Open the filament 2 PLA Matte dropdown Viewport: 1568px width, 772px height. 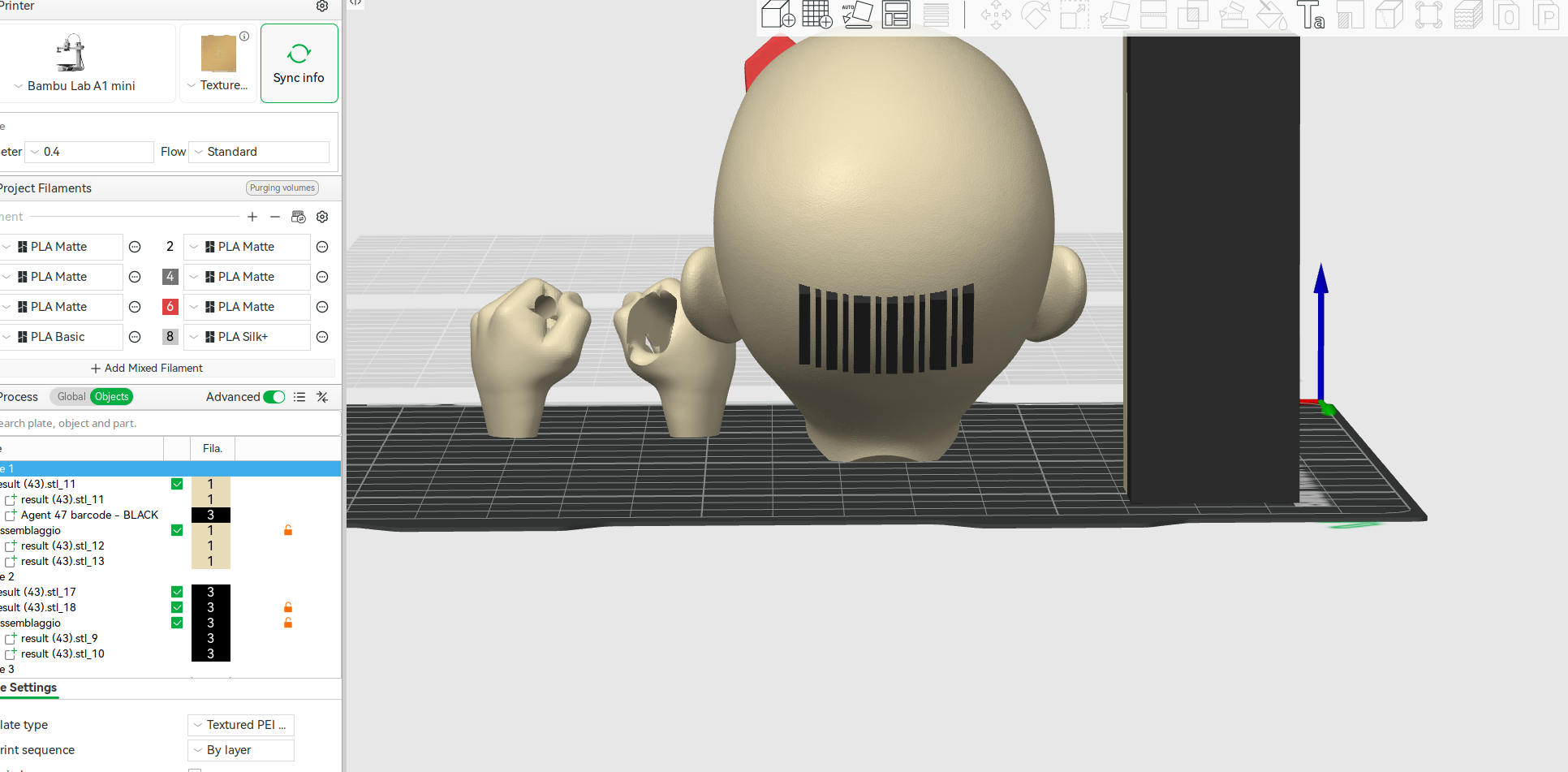click(x=247, y=247)
